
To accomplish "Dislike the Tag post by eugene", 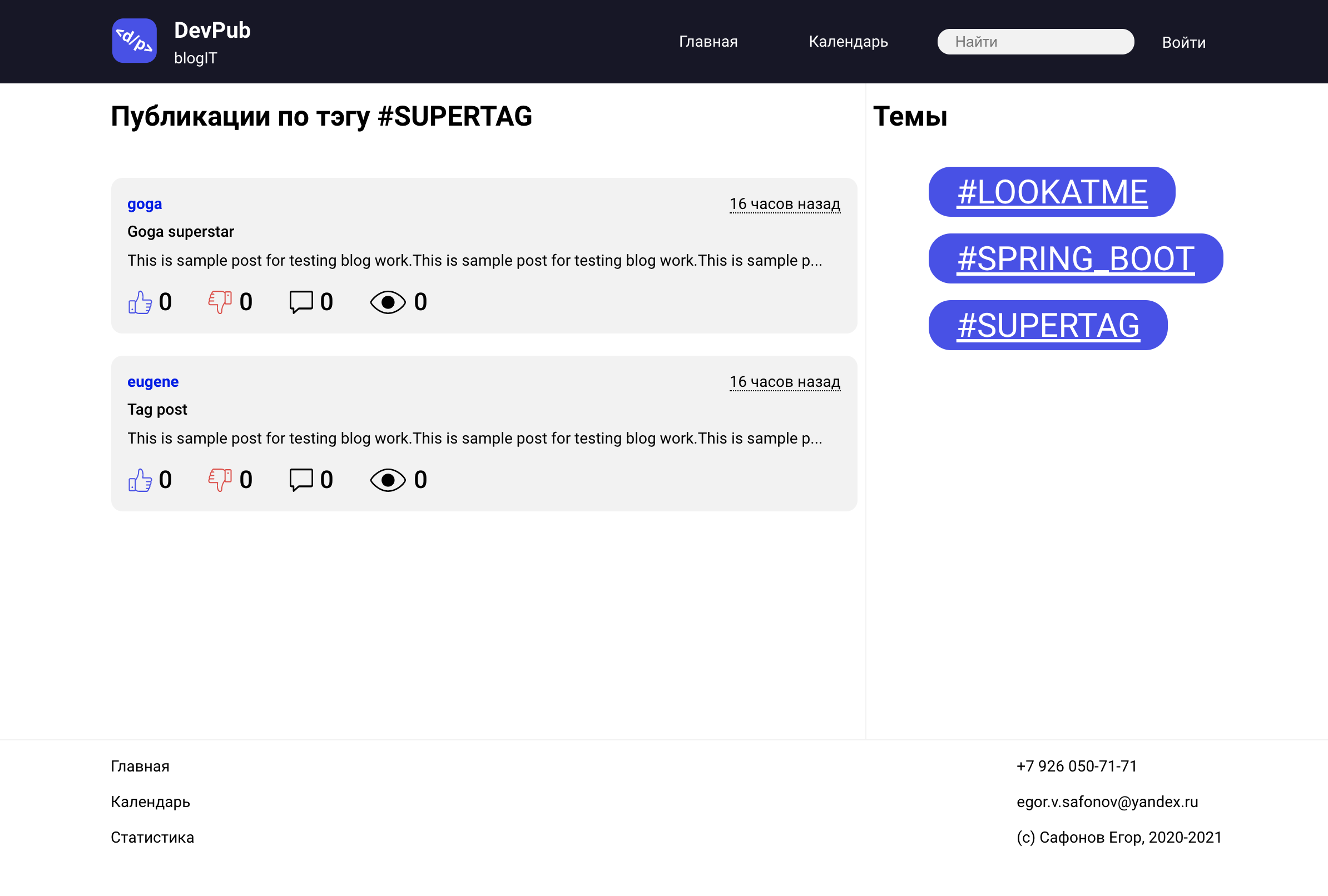I will click(x=220, y=480).
